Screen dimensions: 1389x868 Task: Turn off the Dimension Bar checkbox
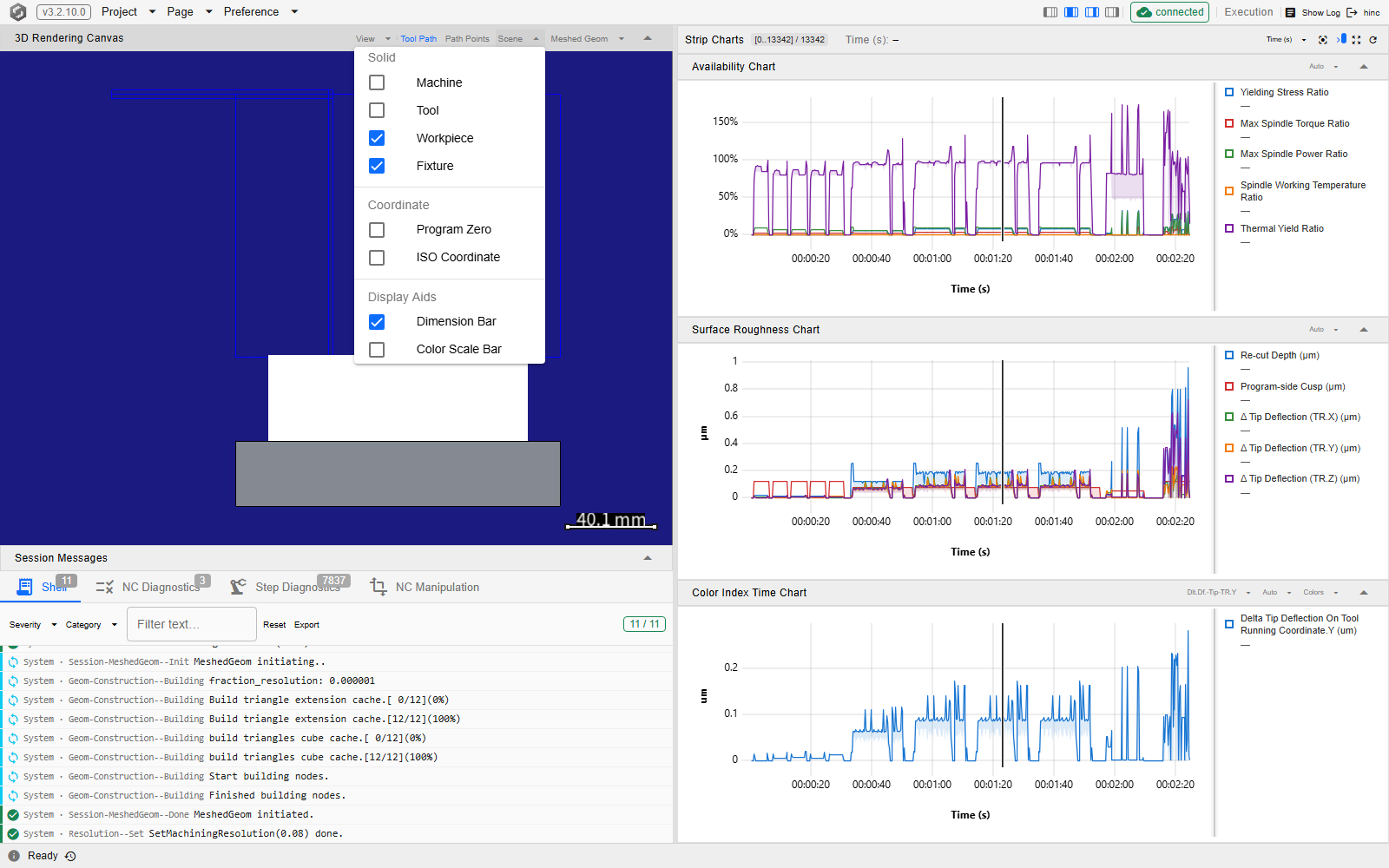click(377, 322)
